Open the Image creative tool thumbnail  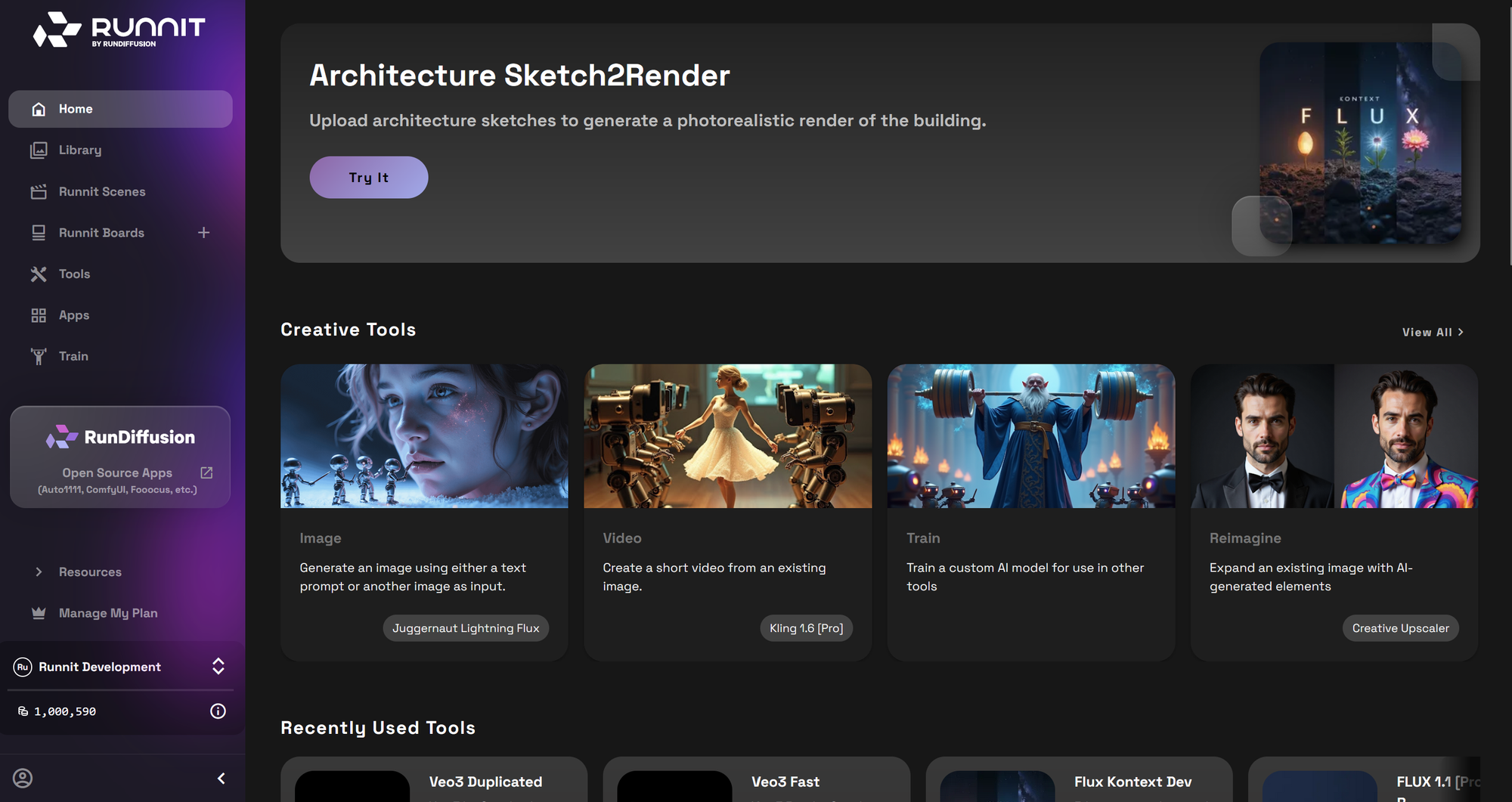(x=424, y=436)
